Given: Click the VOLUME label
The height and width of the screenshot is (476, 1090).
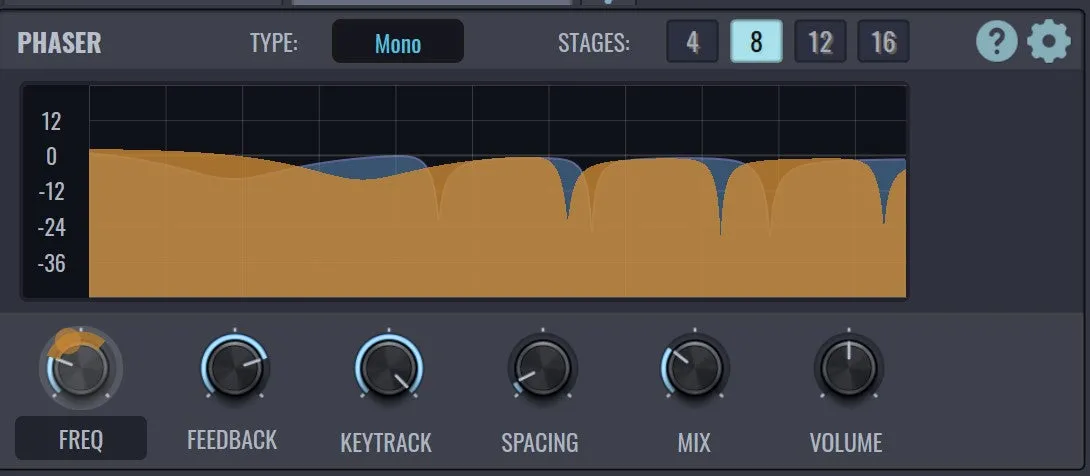Looking at the screenshot, I should tap(846, 443).
